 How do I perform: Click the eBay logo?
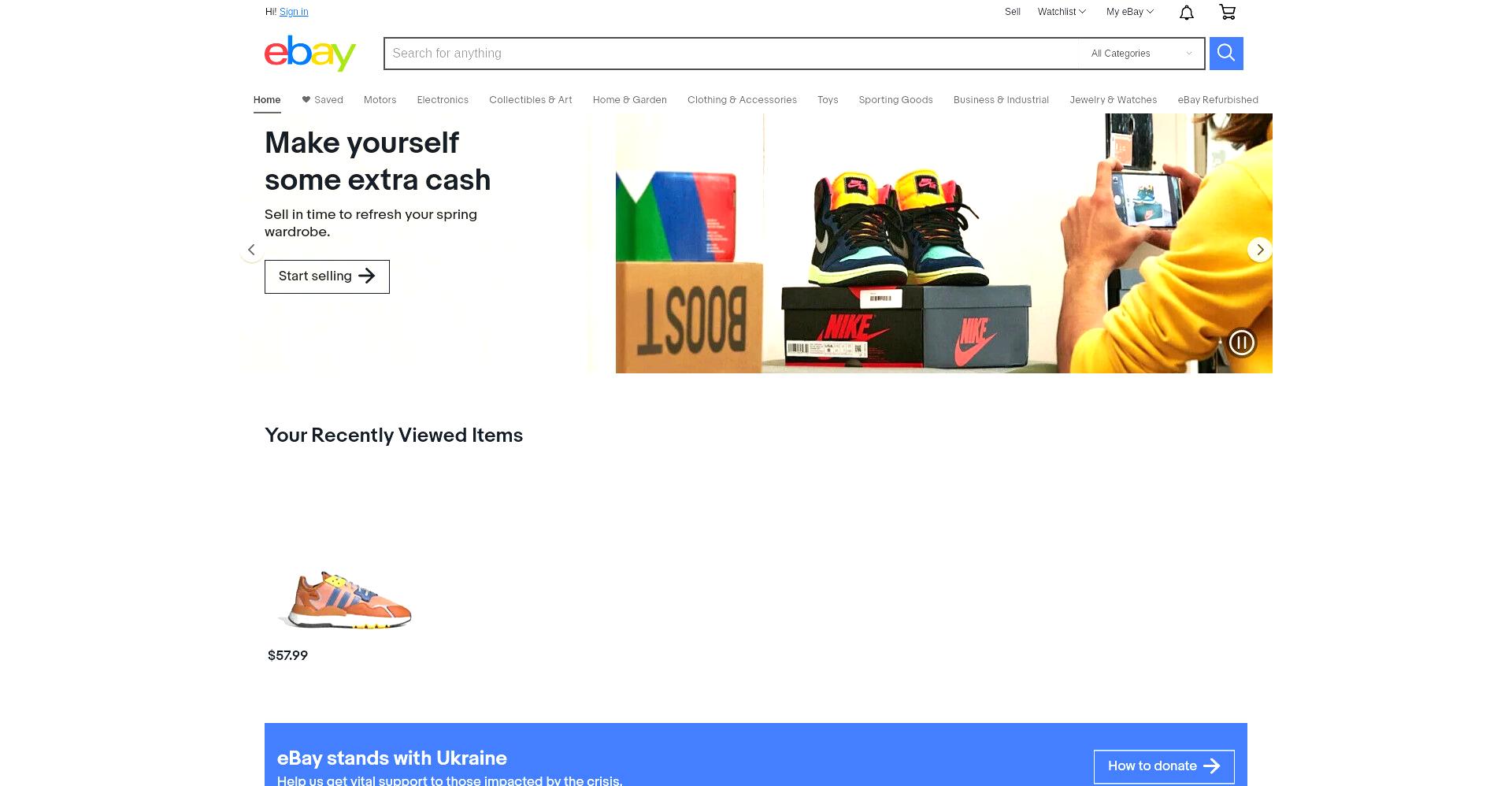[x=310, y=54]
